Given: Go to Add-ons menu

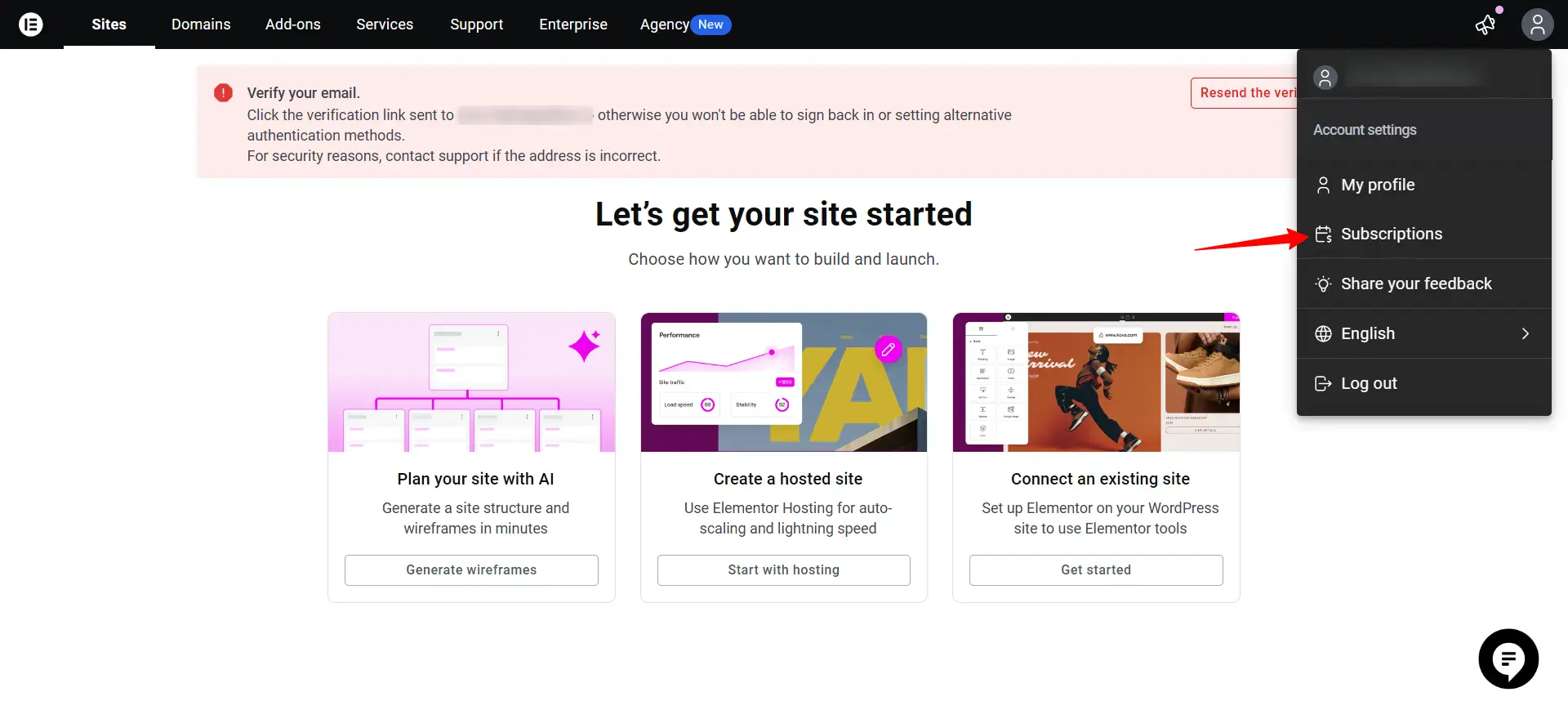Looking at the screenshot, I should pos(293,25).
